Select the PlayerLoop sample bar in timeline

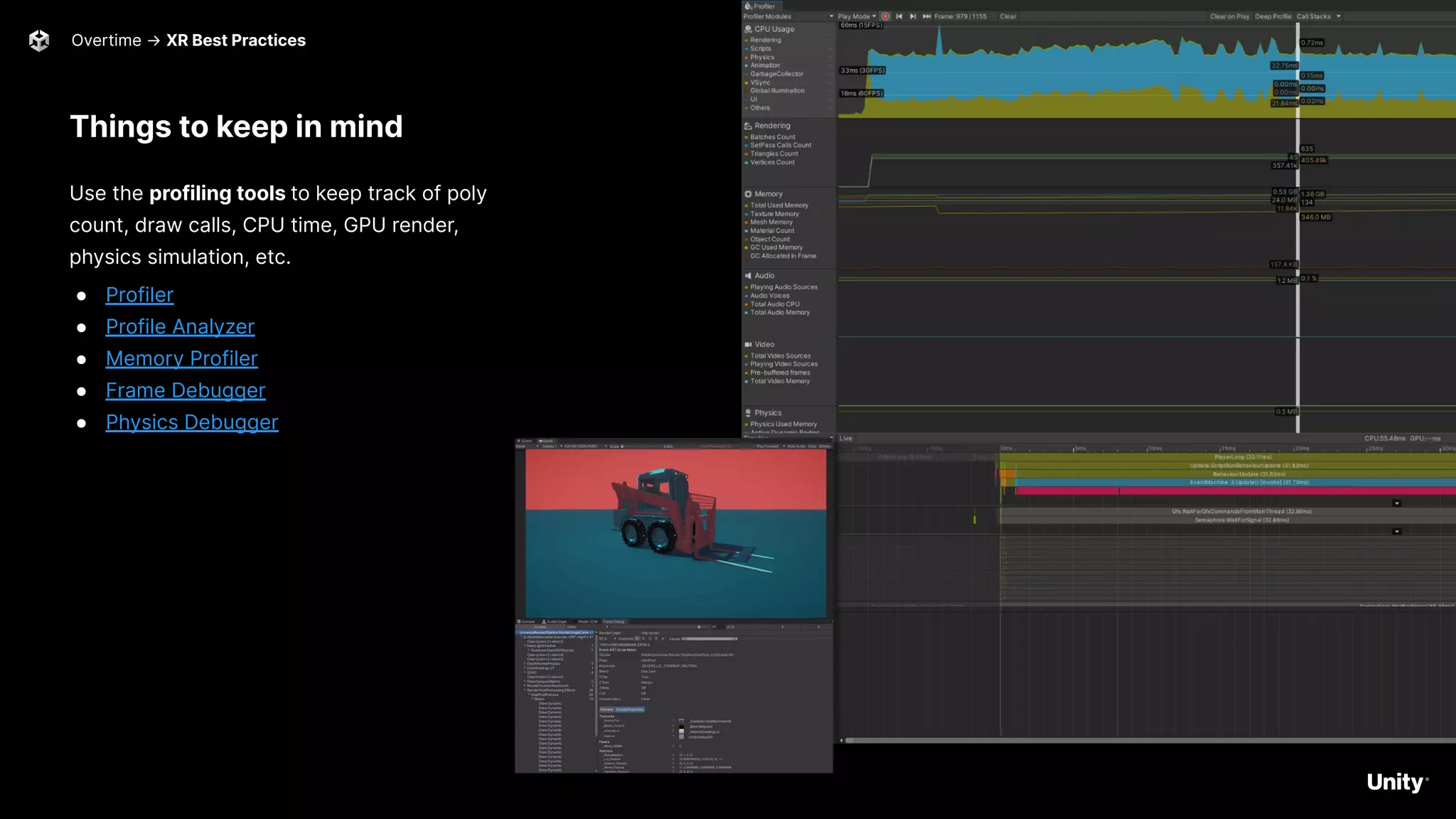(x=1228, y=457)
